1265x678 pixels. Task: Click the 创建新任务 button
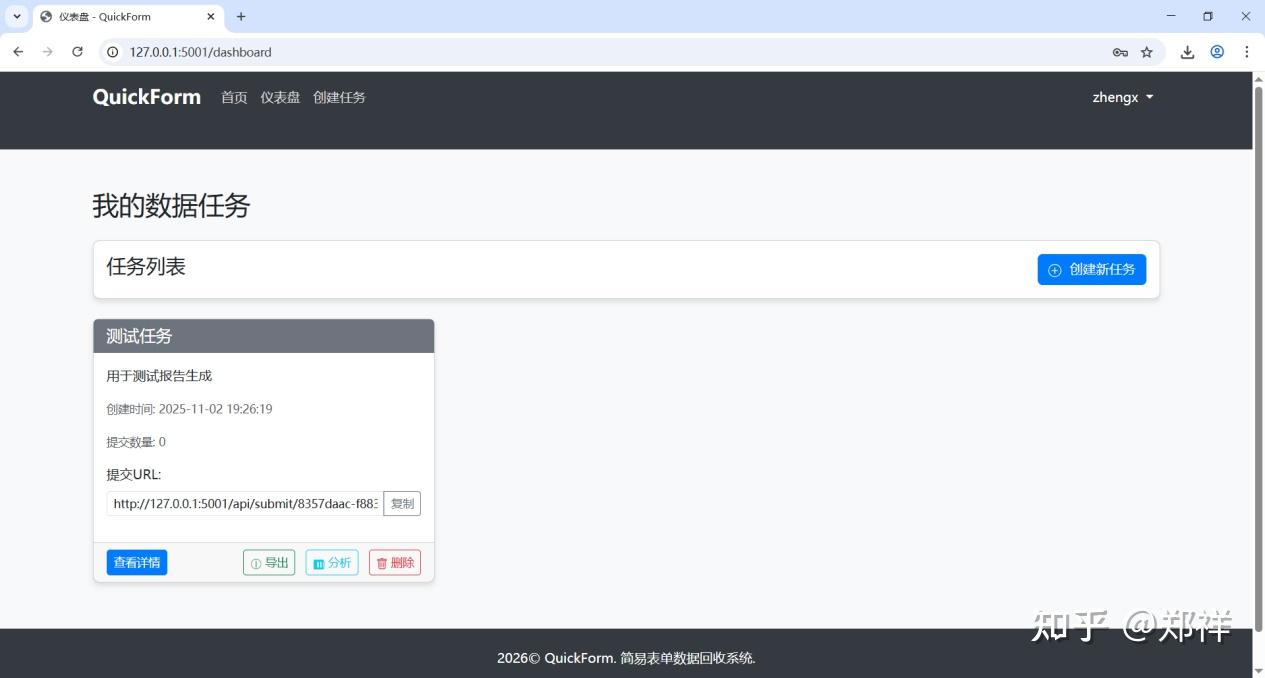(1092, 269)
